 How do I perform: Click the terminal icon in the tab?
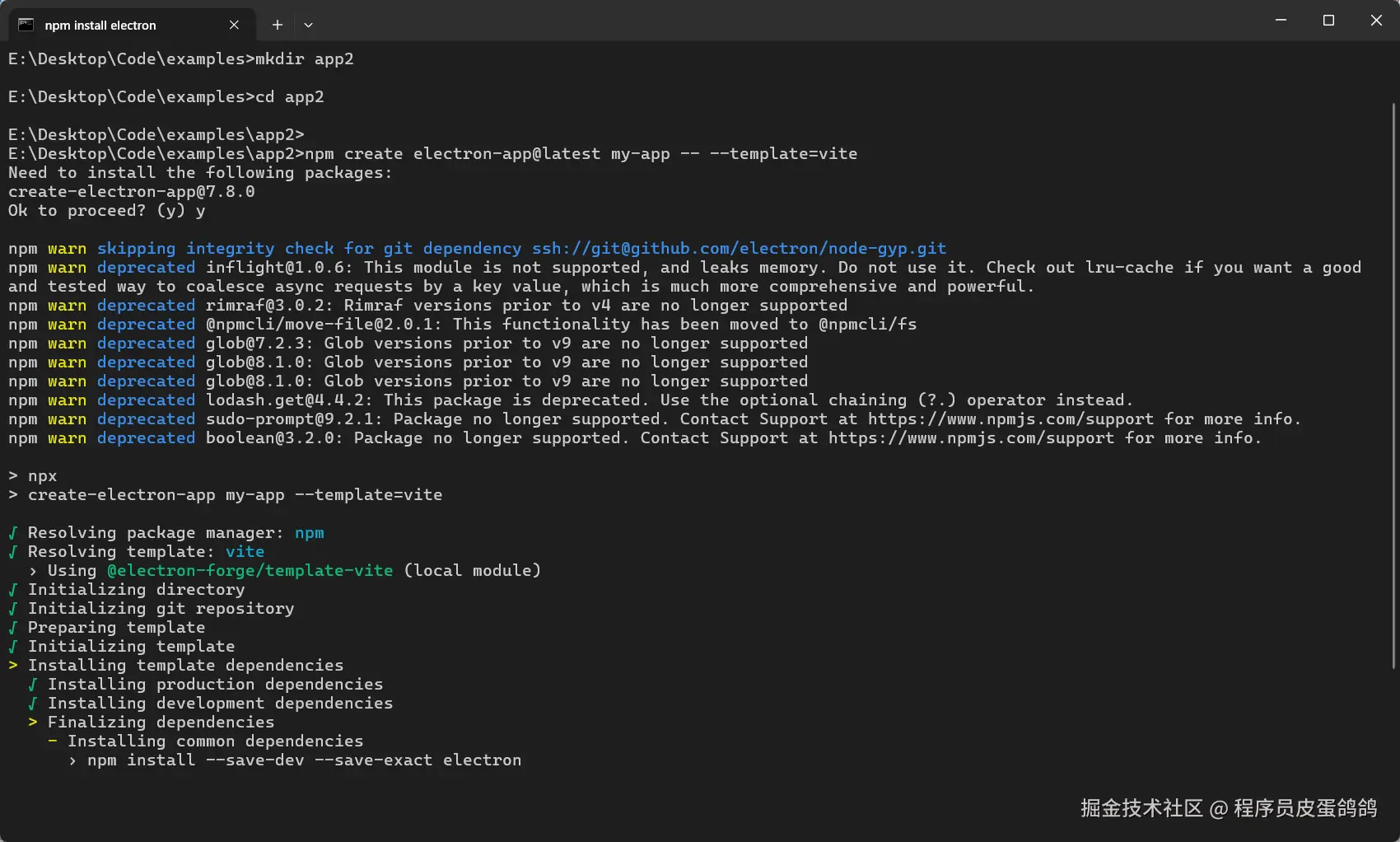point(26,25)
